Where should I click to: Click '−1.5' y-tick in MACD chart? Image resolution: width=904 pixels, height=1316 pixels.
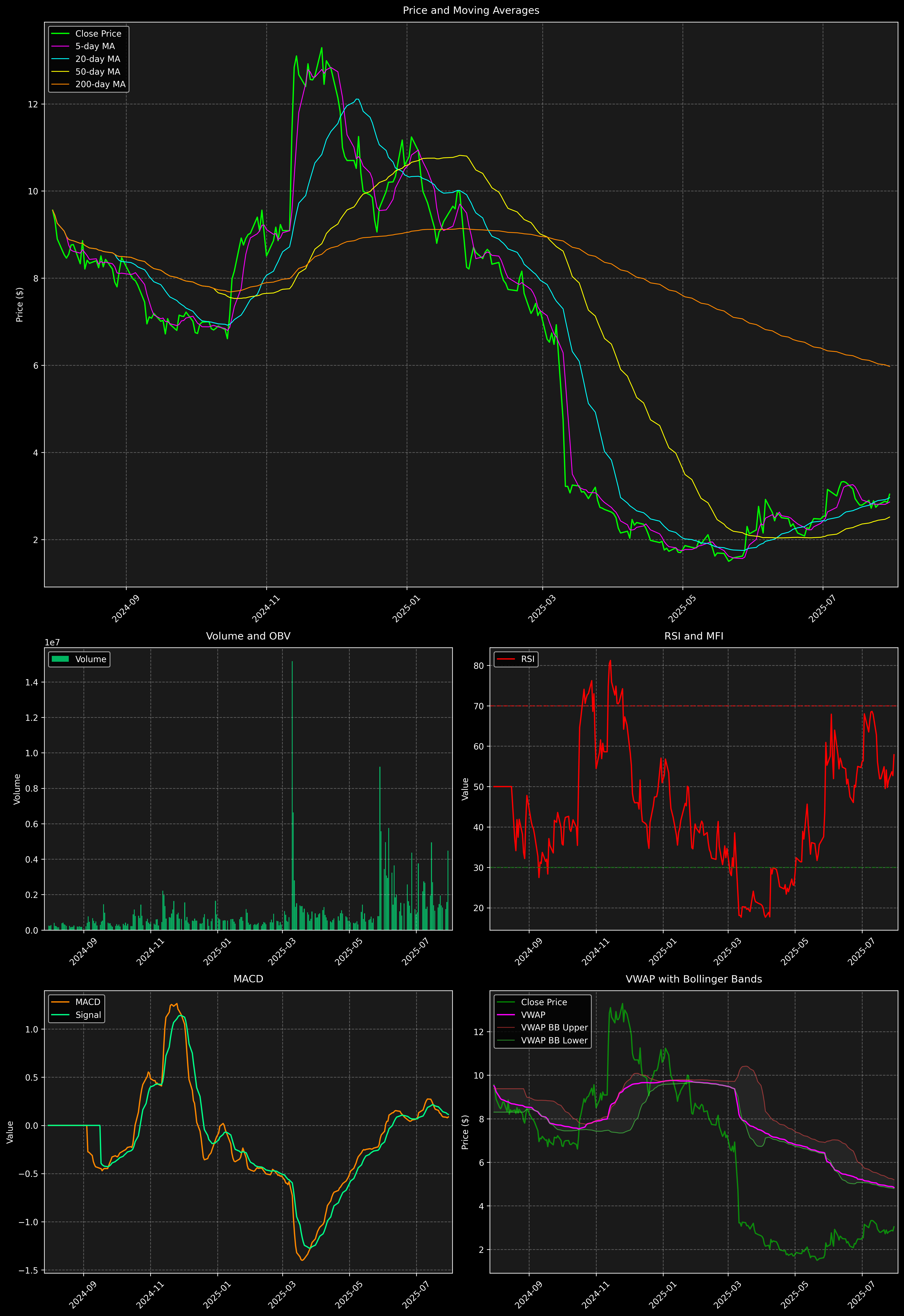pos(28,1271)
